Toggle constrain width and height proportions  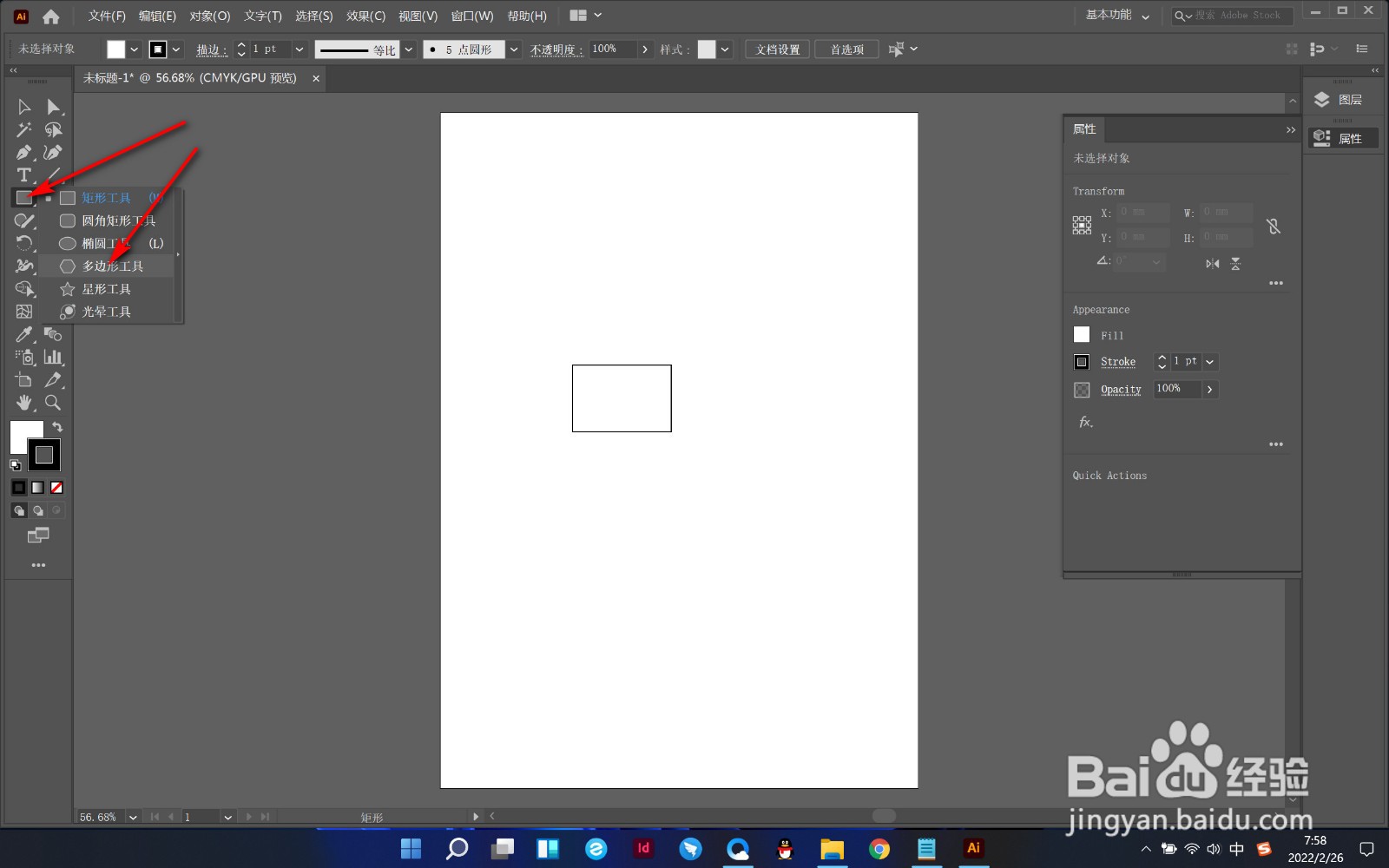1274,227
